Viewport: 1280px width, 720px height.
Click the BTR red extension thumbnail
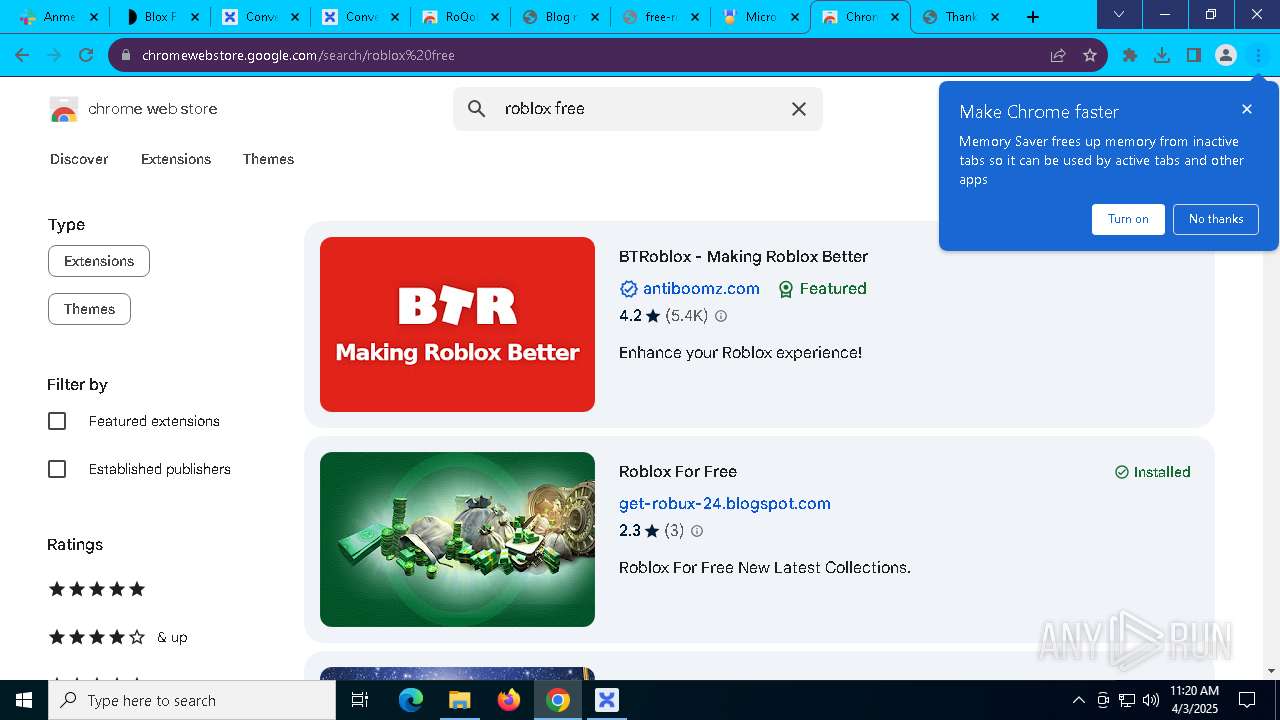click(x=457, y=324)
